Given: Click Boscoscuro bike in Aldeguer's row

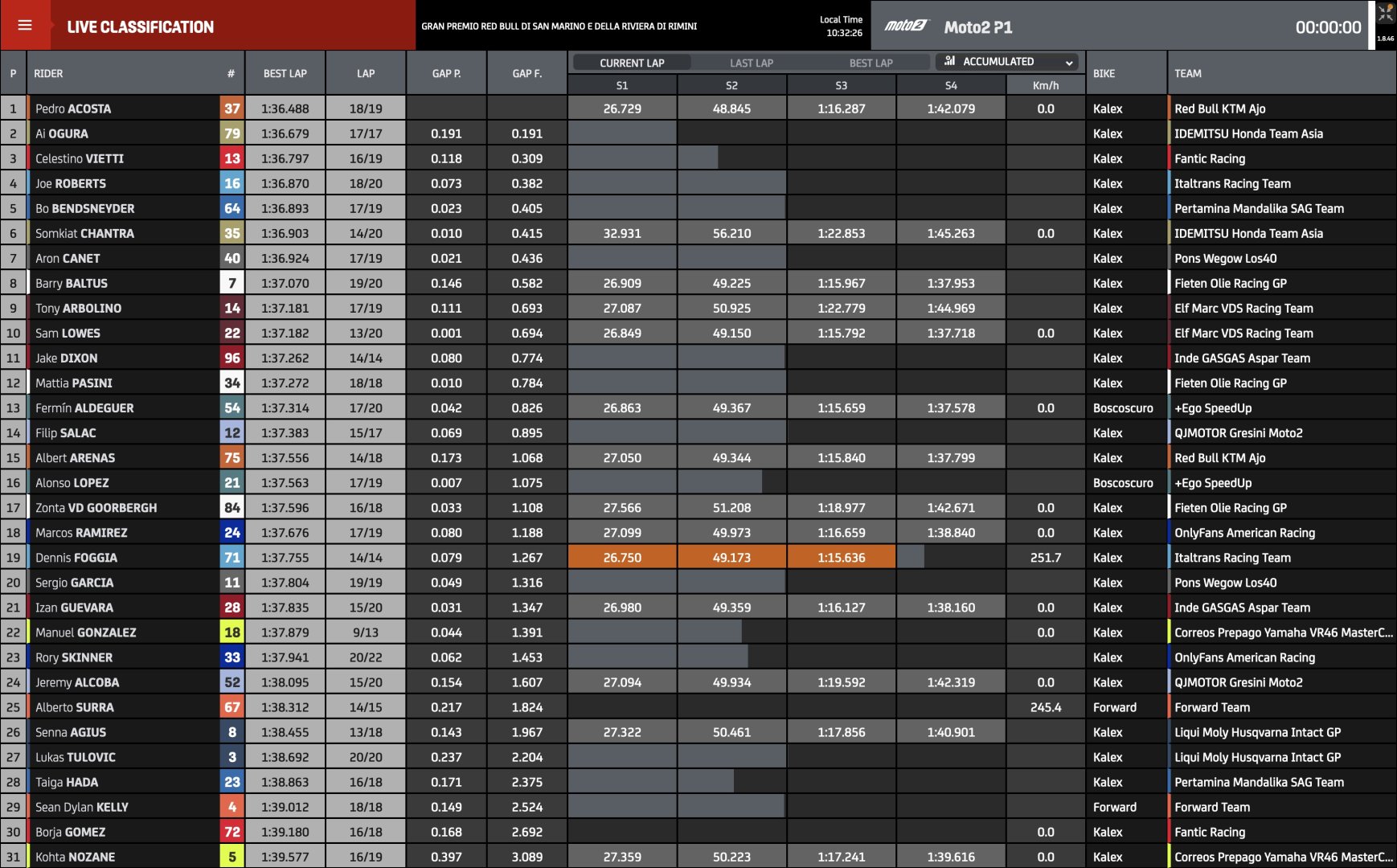Looking at the screenshot, I should click(x=1123, y=407).
